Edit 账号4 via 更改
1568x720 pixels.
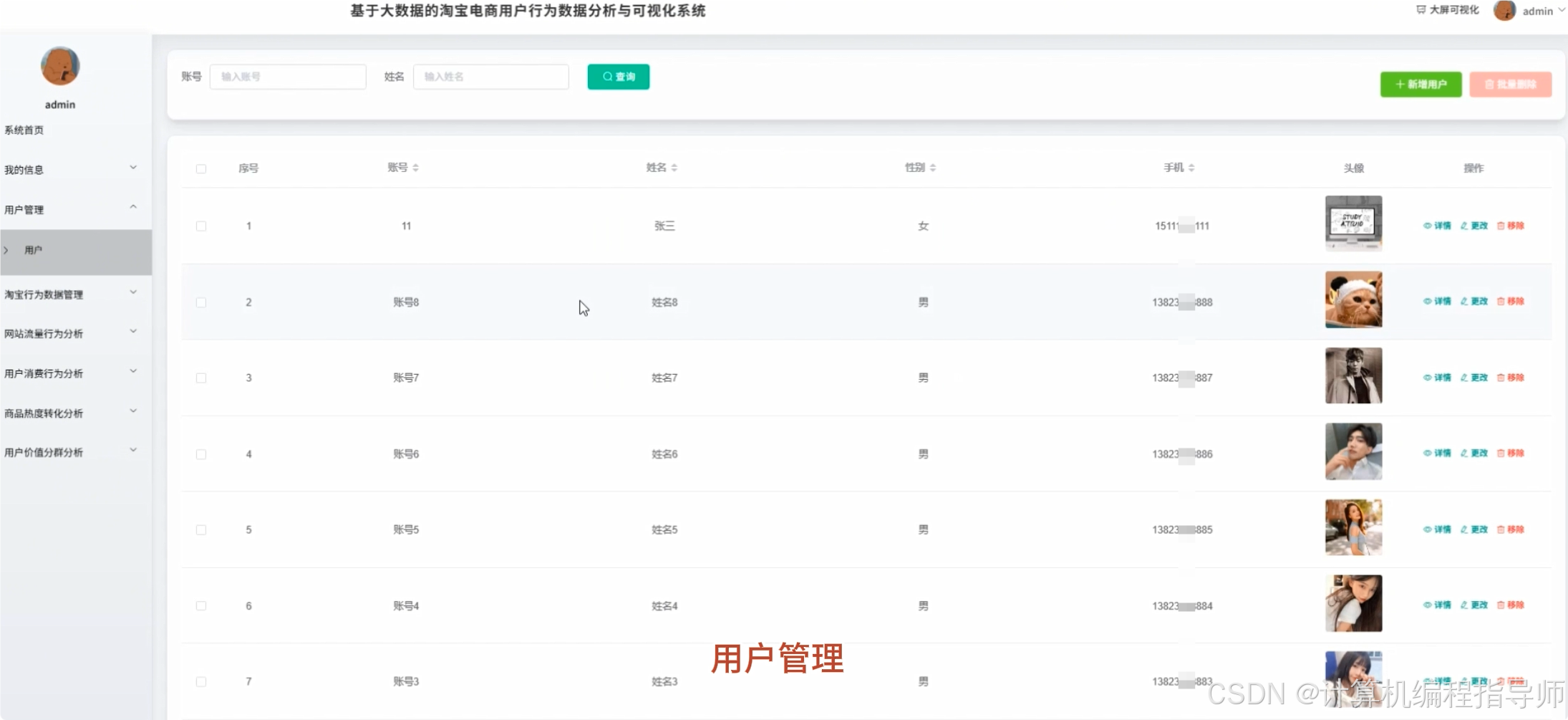click(1474, 605)
